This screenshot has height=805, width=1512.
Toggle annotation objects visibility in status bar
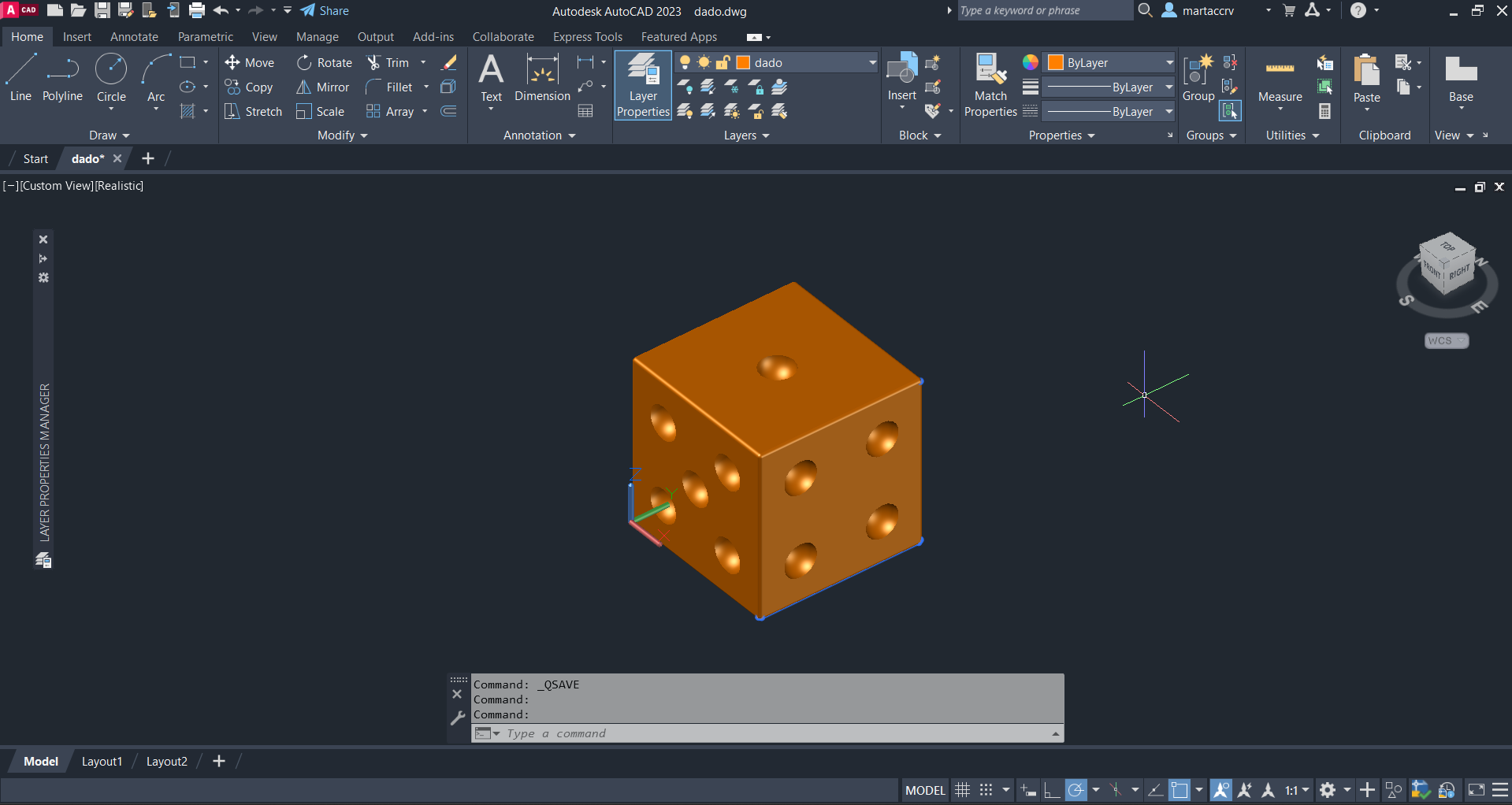[x=1220, y=790]
